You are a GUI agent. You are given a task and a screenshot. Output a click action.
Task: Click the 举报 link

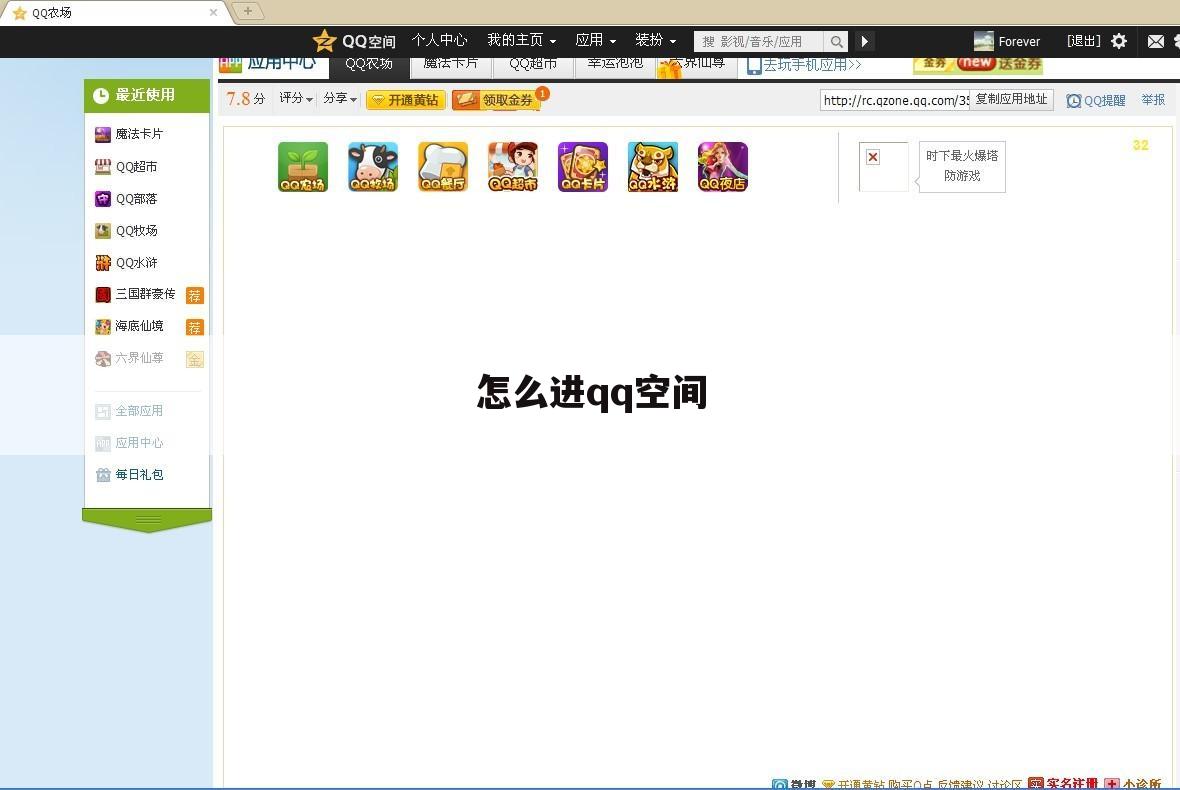point(1153,99)
